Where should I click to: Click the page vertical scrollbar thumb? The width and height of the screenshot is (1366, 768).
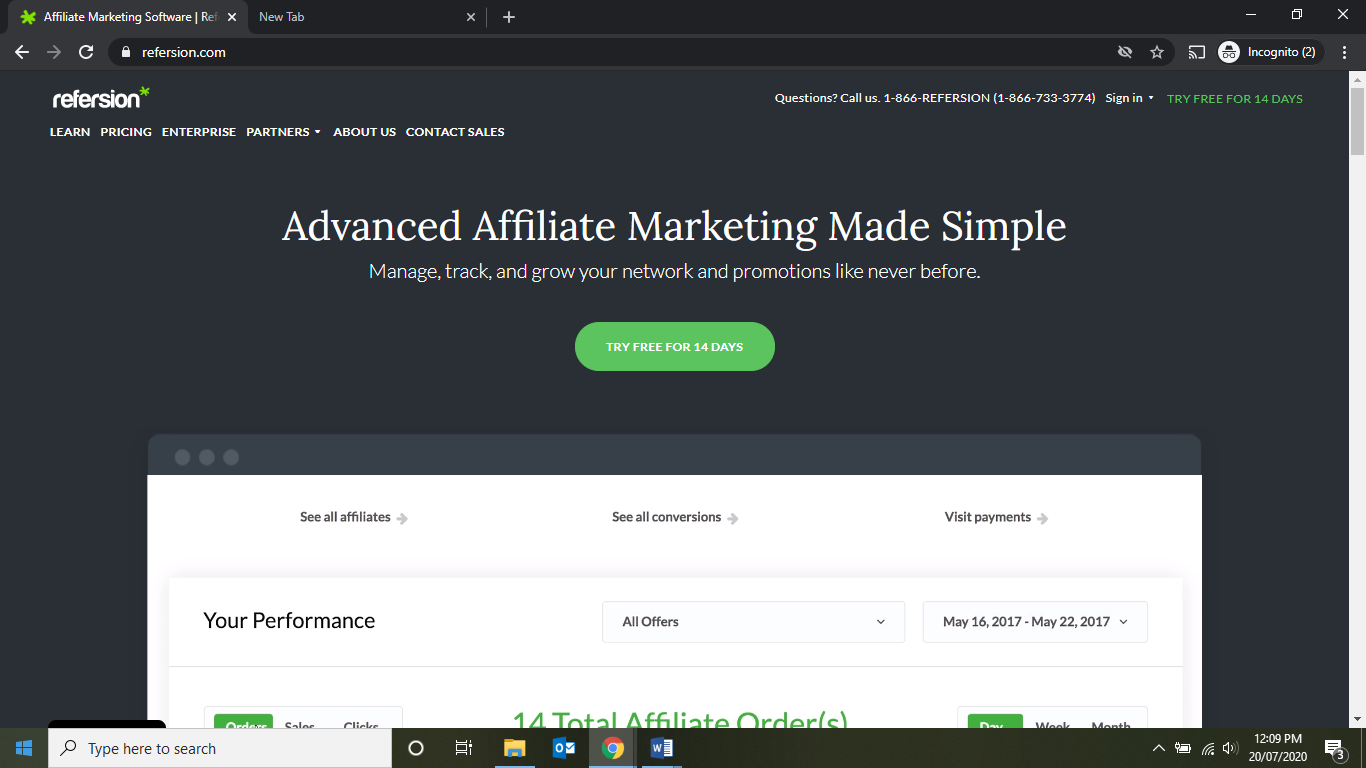click(x=1358, y=121)
